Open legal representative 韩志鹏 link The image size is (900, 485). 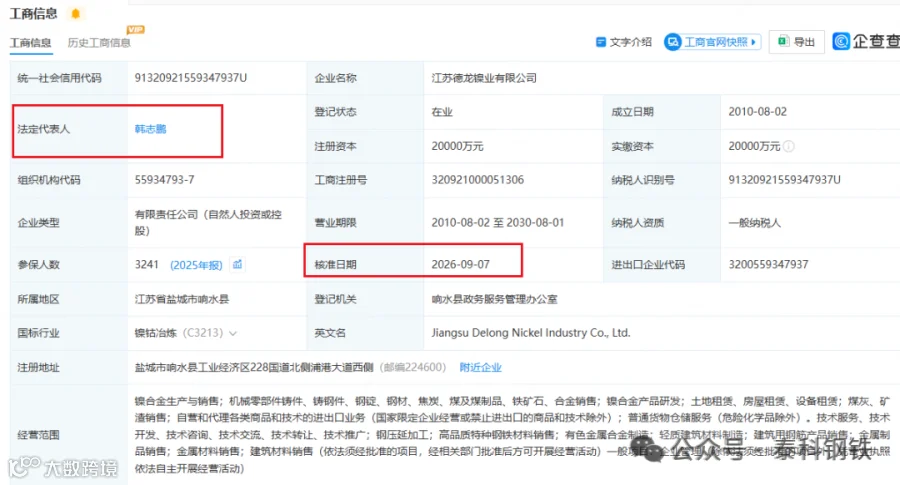150,129
